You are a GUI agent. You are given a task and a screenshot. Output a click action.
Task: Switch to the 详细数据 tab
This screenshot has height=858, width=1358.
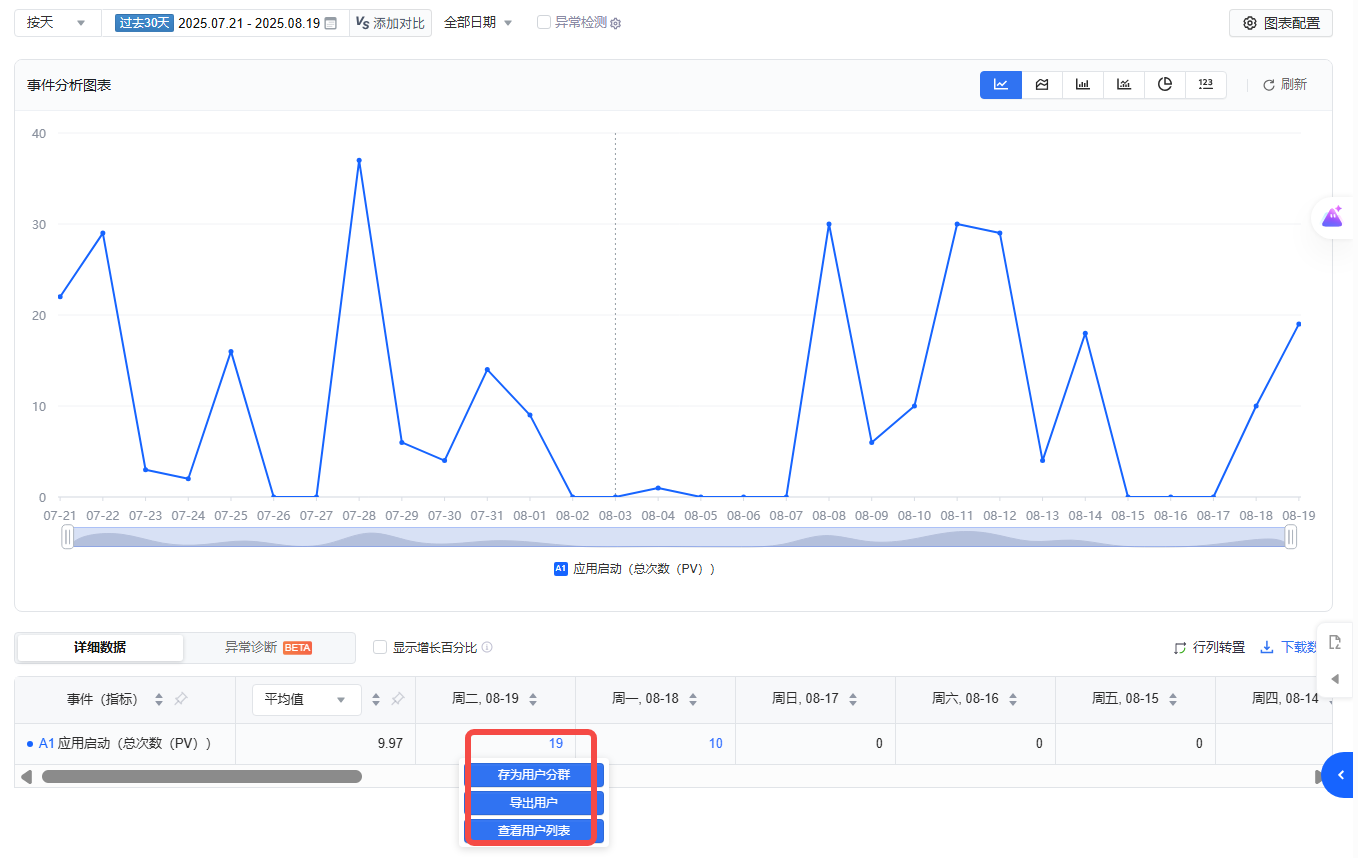[x=100, y=647]
